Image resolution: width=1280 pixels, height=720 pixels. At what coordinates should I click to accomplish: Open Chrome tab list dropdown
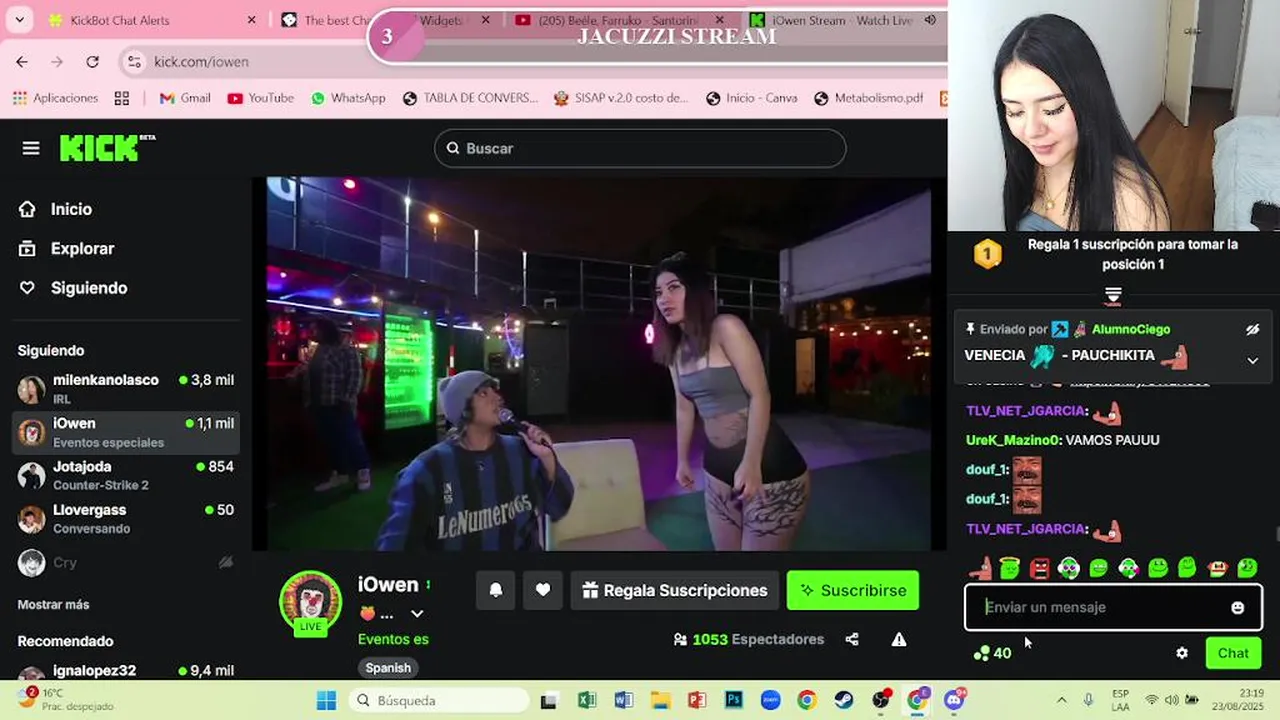tap(19, 20)
